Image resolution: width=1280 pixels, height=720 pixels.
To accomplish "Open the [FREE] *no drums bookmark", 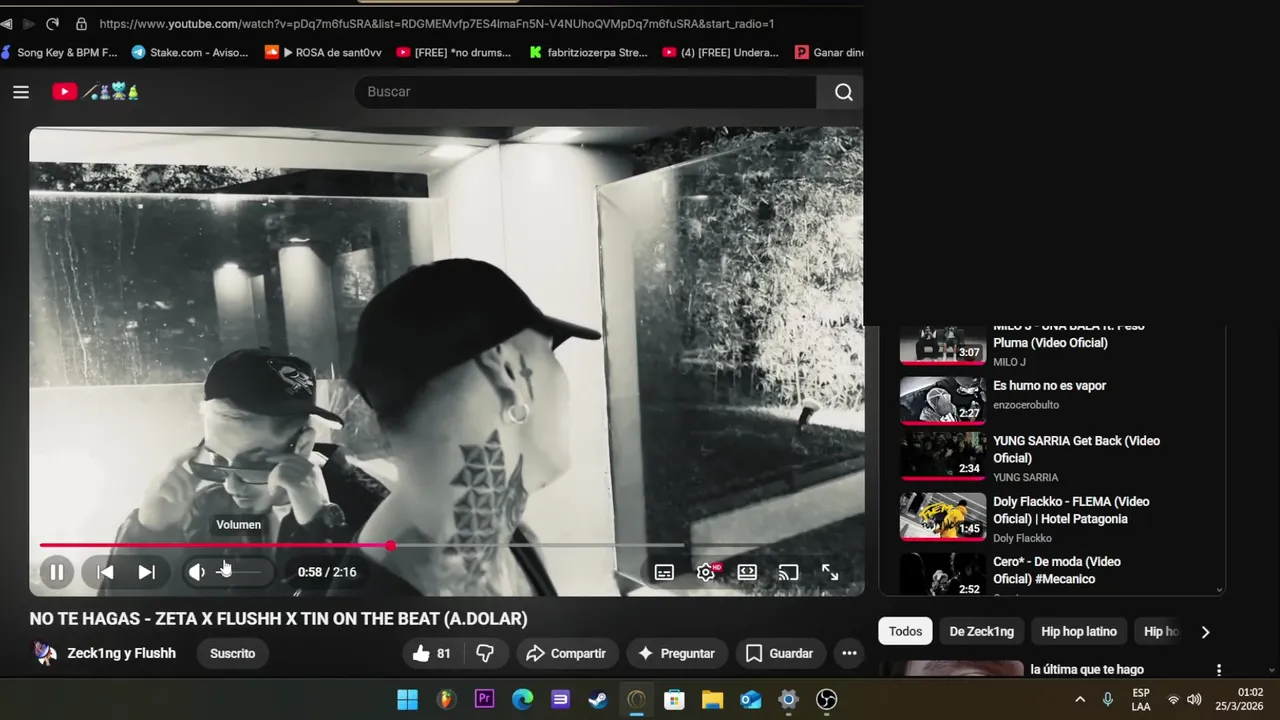I will point(454,52).
